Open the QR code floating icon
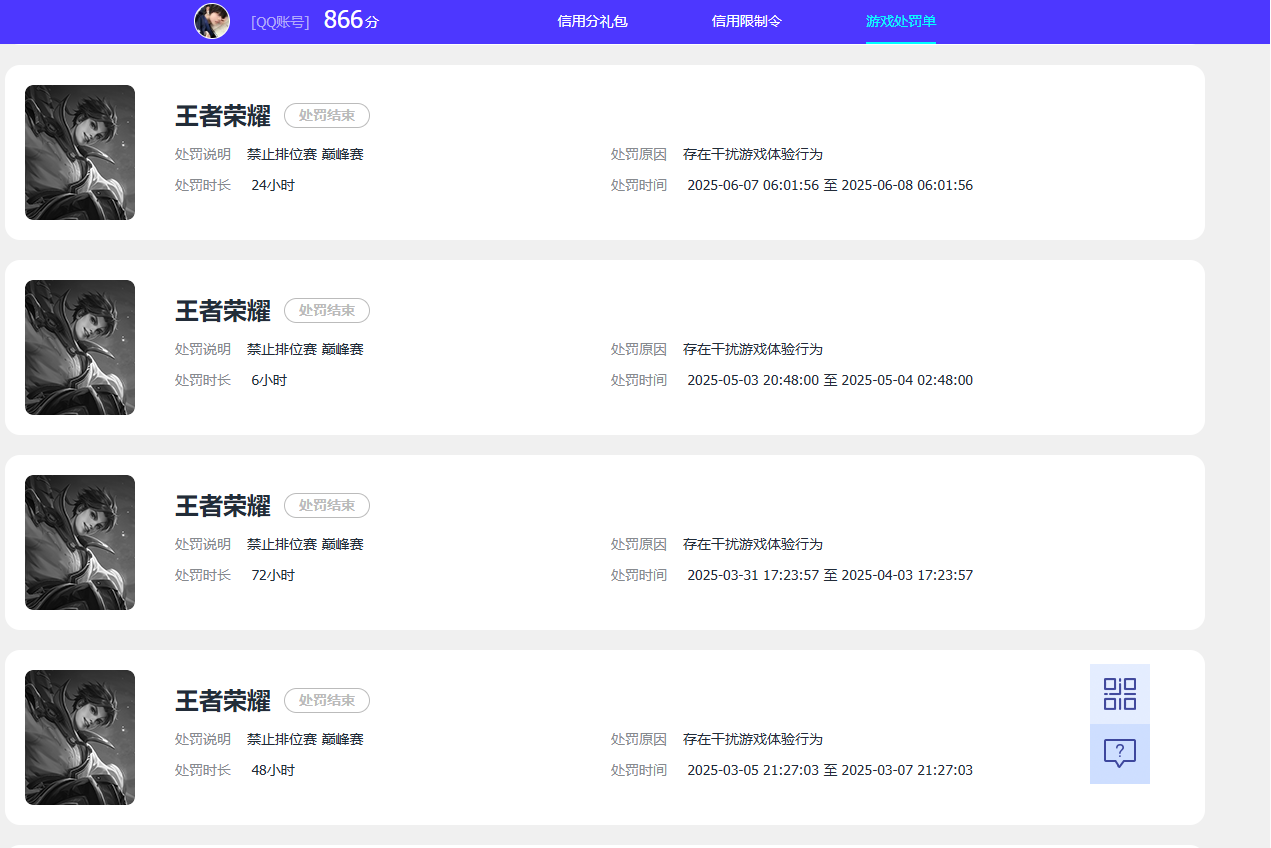Viewport: 1271px width, 848px height. click(x=1120, y=694)
